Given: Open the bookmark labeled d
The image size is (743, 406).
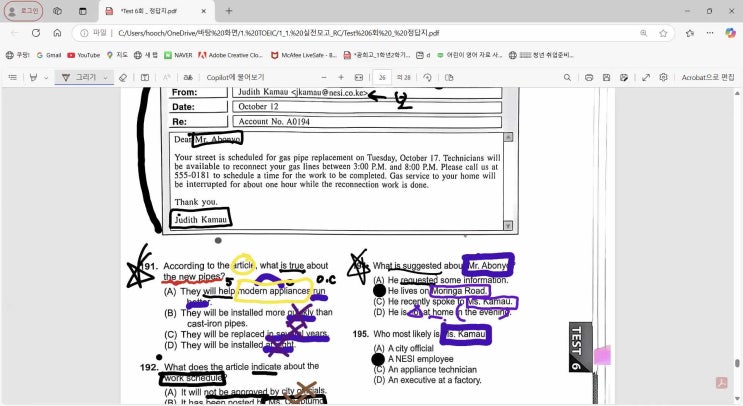Looking at the screenshot, I should click(x=423, y=55).
